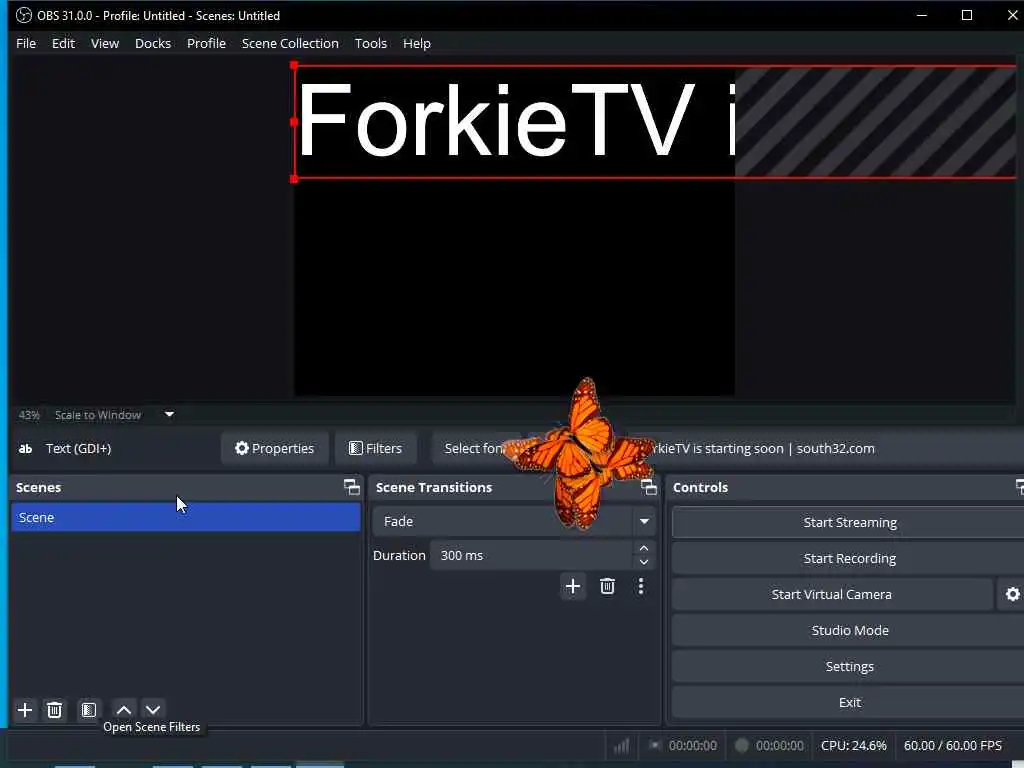This screenshot has width=1024, height=768.
Task: Click the Select font button
Action: click(475, 448)
